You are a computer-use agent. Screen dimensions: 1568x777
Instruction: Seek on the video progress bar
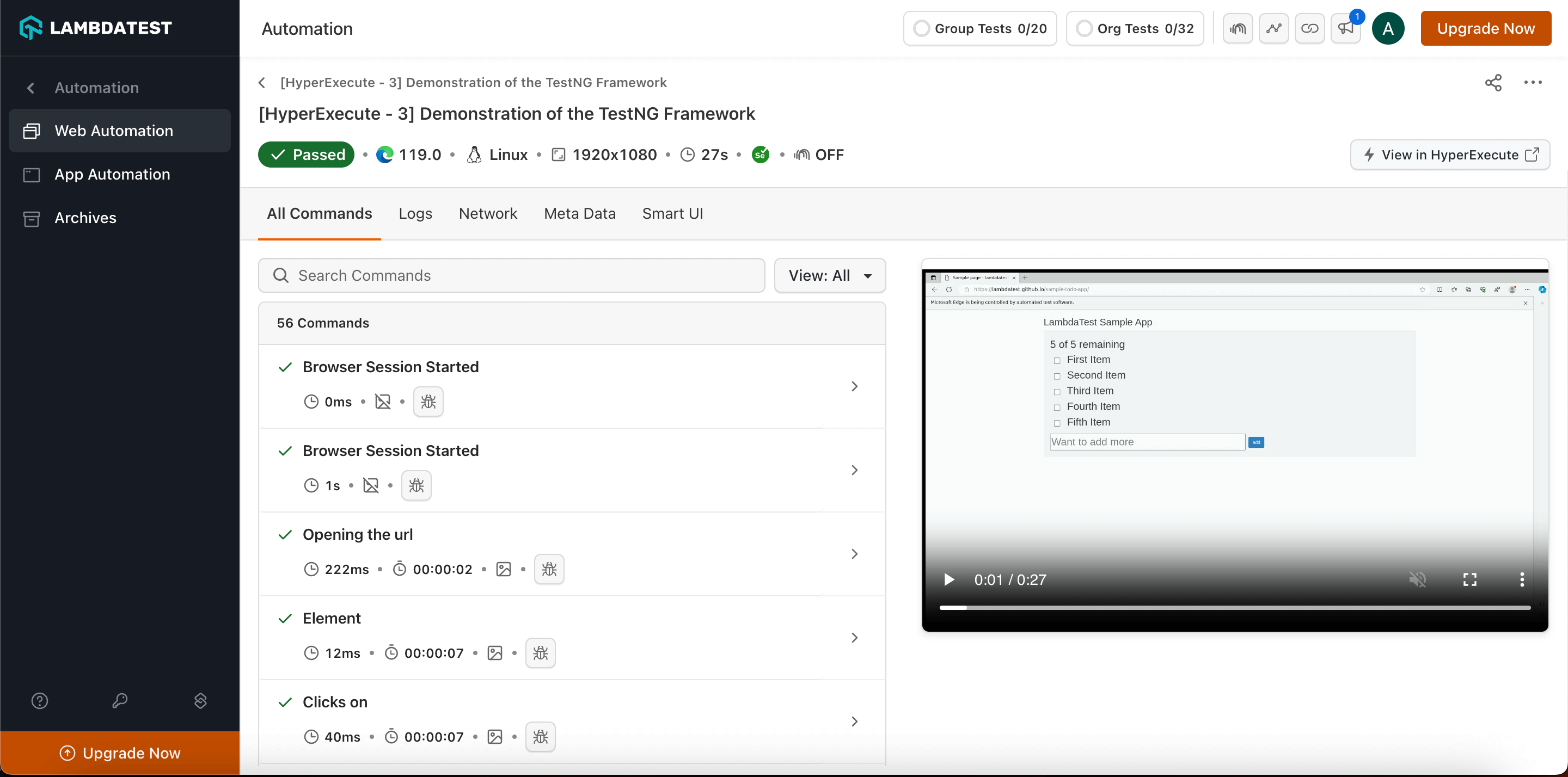[1234, 607]
